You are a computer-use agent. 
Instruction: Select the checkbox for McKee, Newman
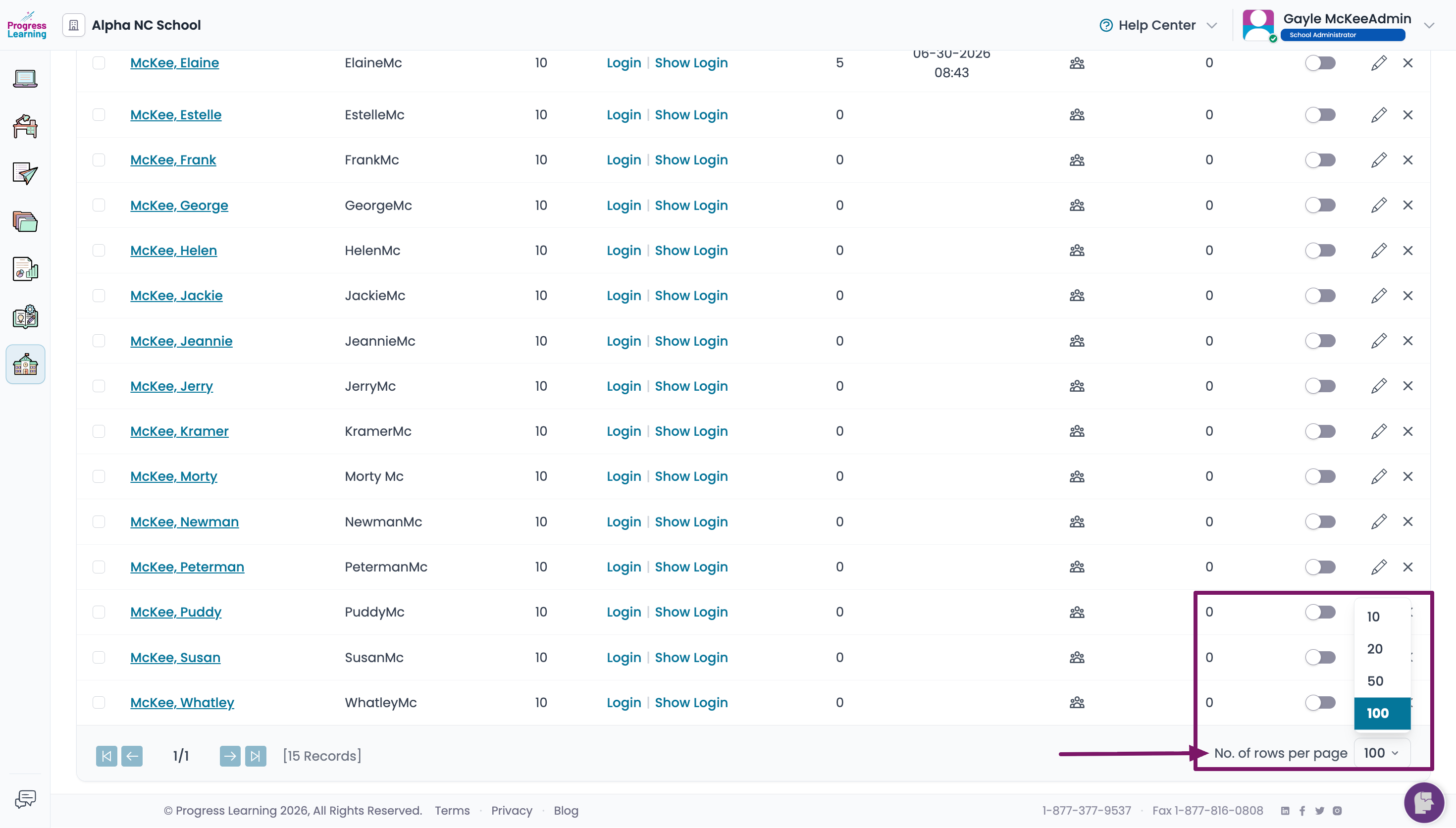point(99,521)
